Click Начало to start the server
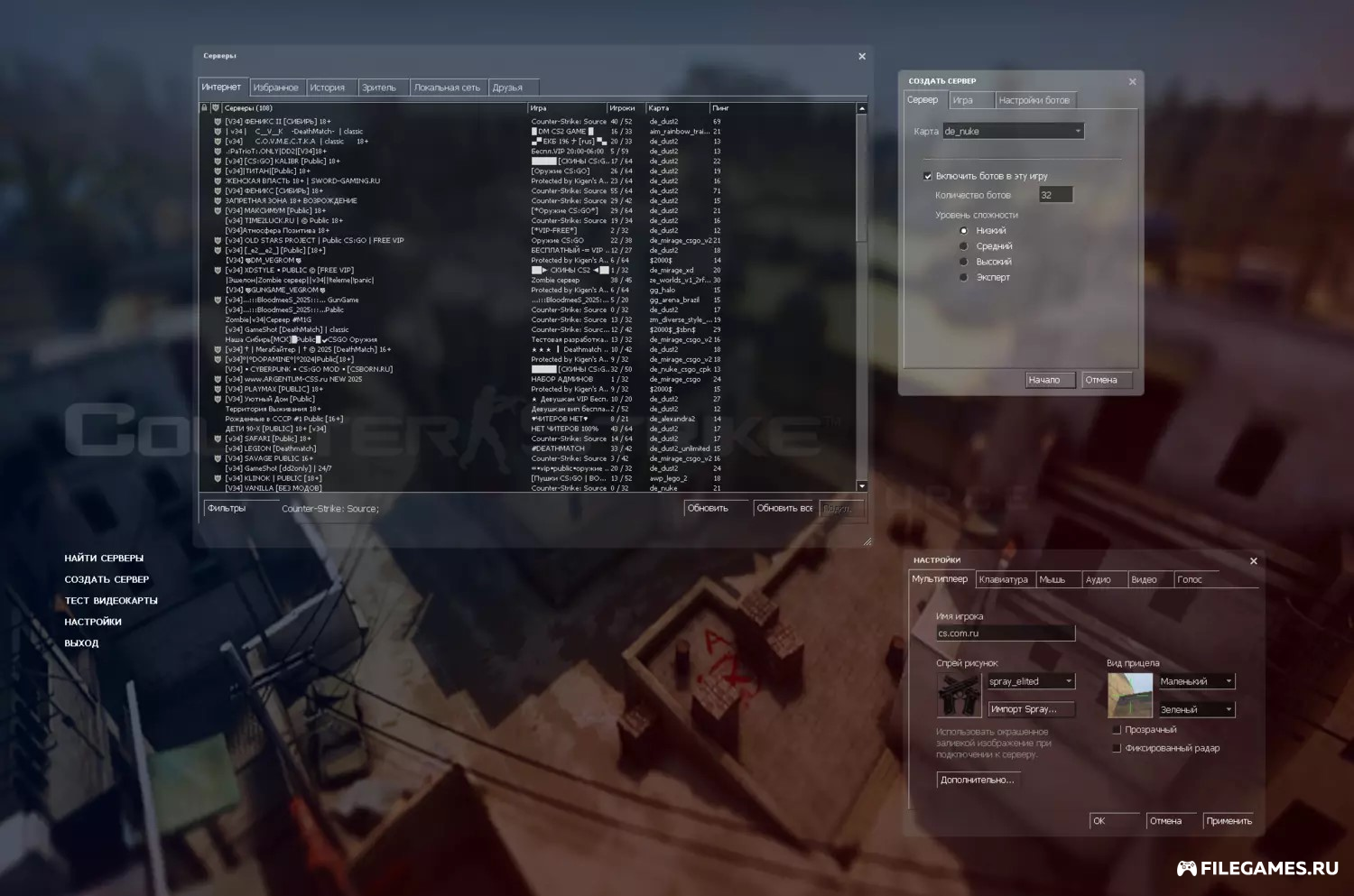The width and height of the screenshot is (1354, 896). click(1051, 380)
